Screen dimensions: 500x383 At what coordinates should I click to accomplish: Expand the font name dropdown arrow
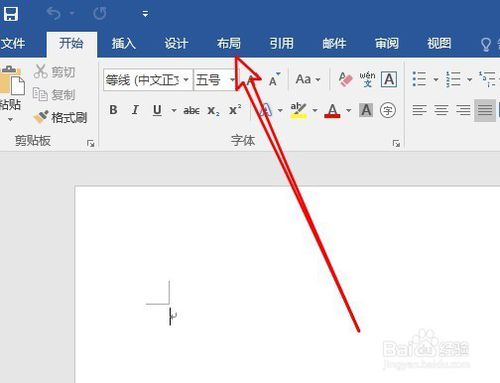[186, 80]
